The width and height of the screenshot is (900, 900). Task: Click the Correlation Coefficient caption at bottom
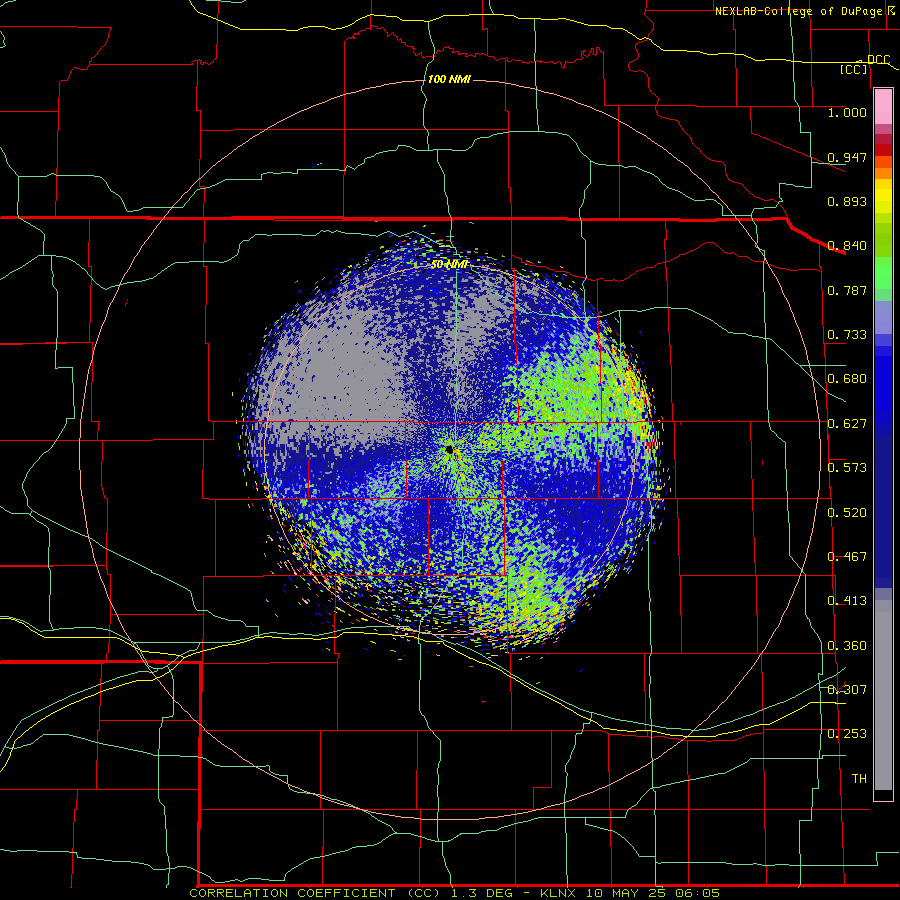point(454,893)
